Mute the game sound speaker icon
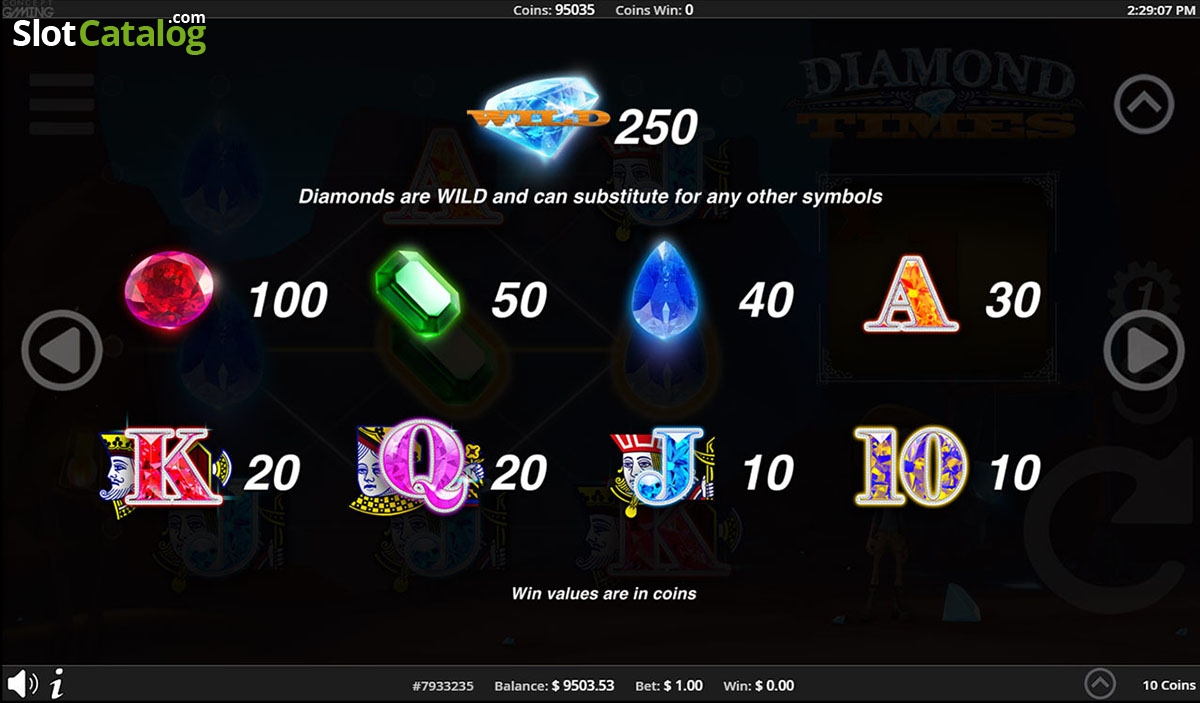This screenshot has width=1200, height=703. coord(22,685)
